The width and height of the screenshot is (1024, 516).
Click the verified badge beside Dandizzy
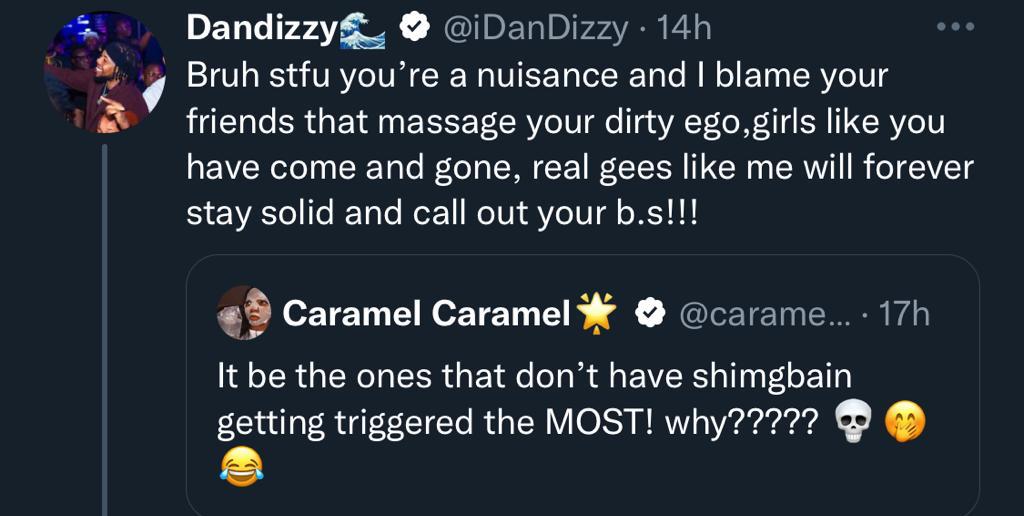pos(409,29)
